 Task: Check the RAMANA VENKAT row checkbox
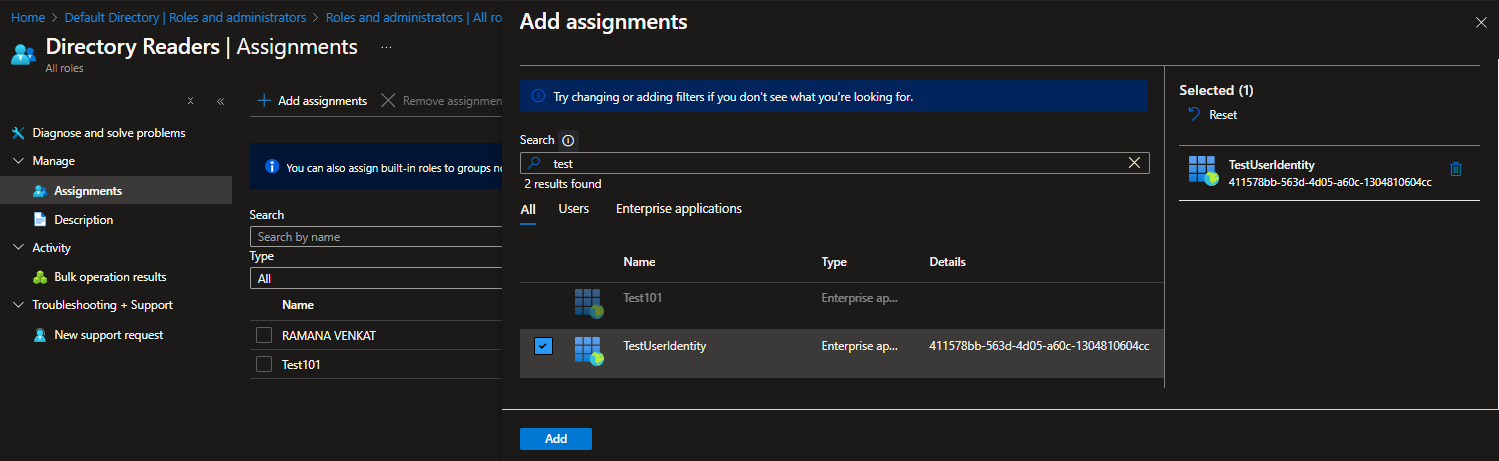(264, 335)
